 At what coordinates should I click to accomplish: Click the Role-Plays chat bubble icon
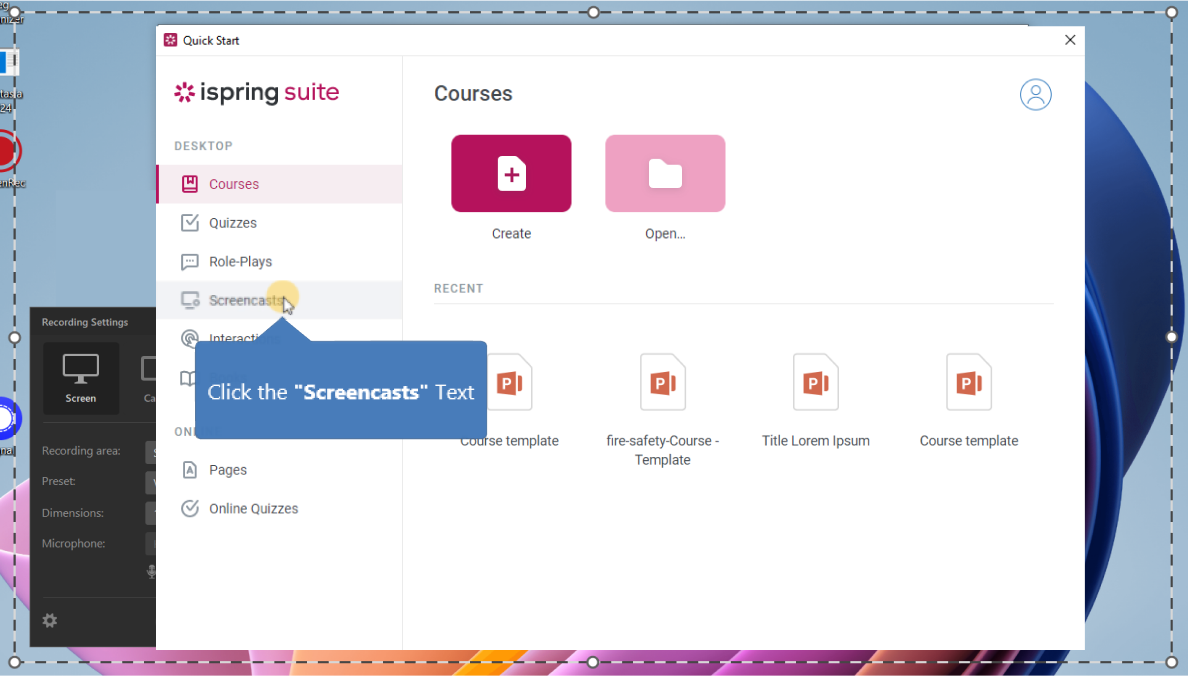(x=189, y=262)
